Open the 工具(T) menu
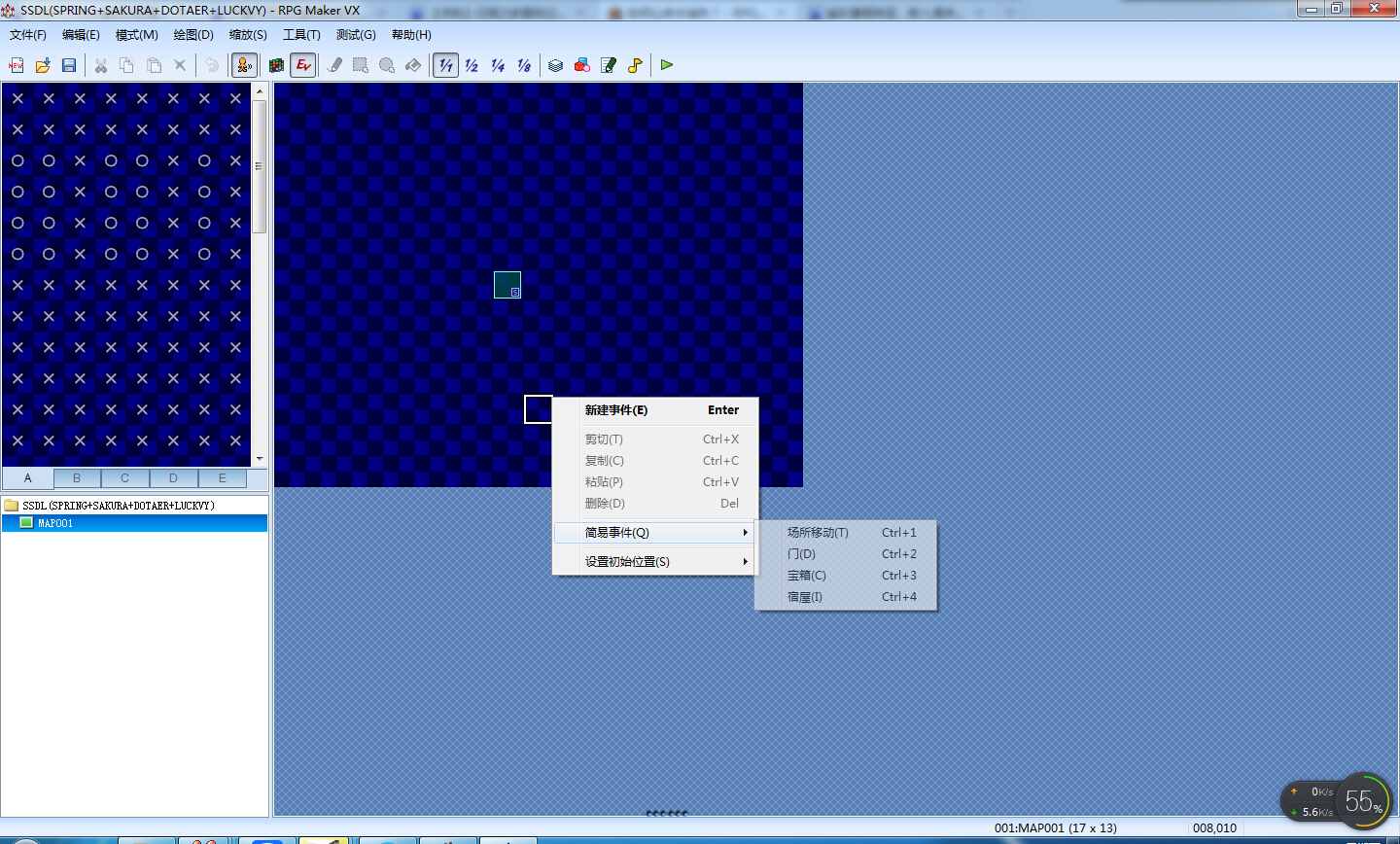This screenshot has height=844, width=1400. 301,35
